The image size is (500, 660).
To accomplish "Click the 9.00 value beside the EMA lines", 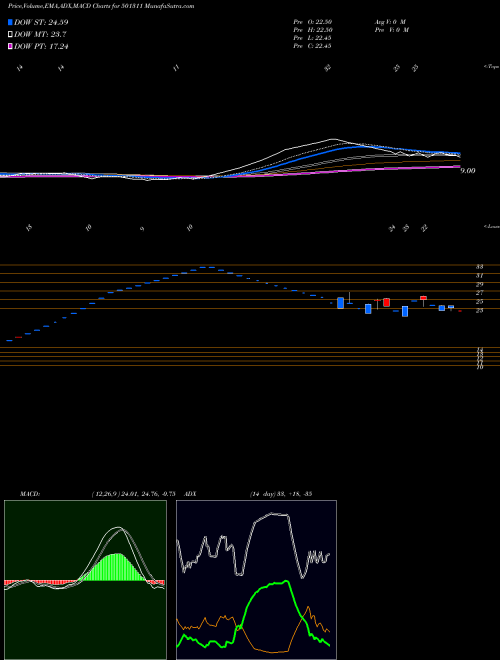I will tap(468, 171).
